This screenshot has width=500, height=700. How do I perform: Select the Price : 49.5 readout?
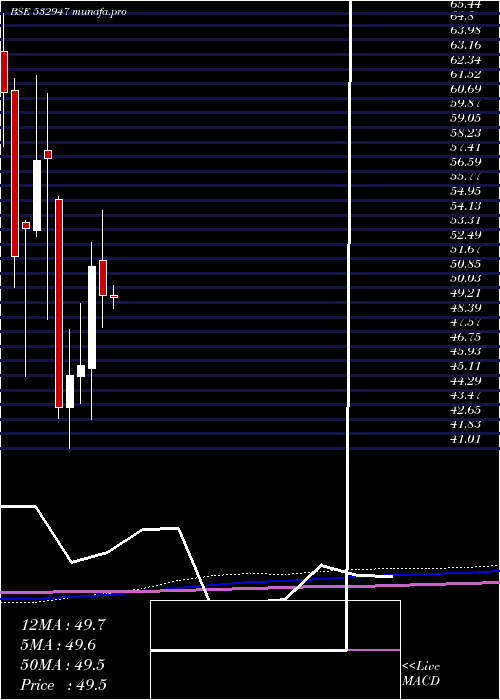tap(63, 684)
